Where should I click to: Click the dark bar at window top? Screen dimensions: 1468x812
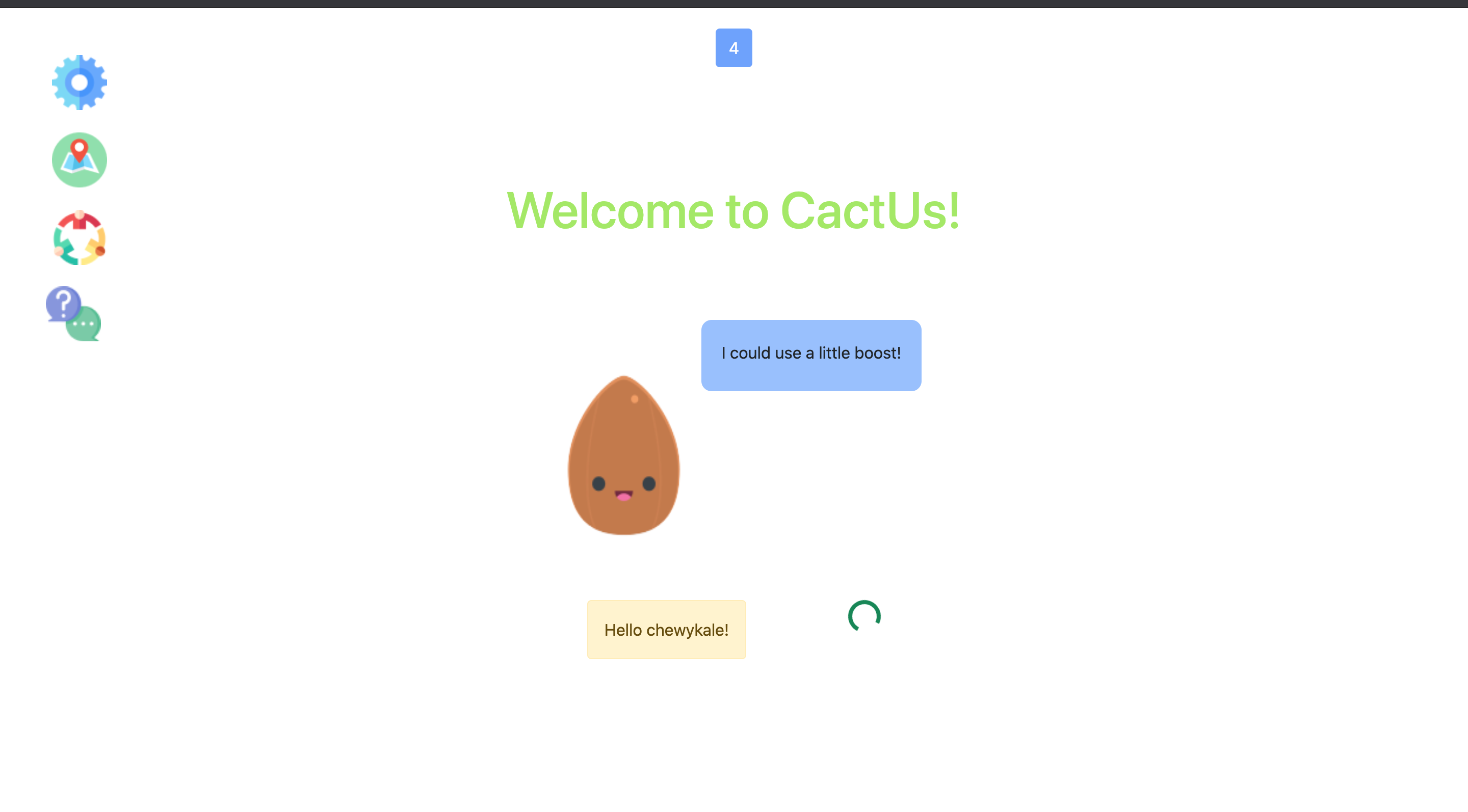pos(733,4)
